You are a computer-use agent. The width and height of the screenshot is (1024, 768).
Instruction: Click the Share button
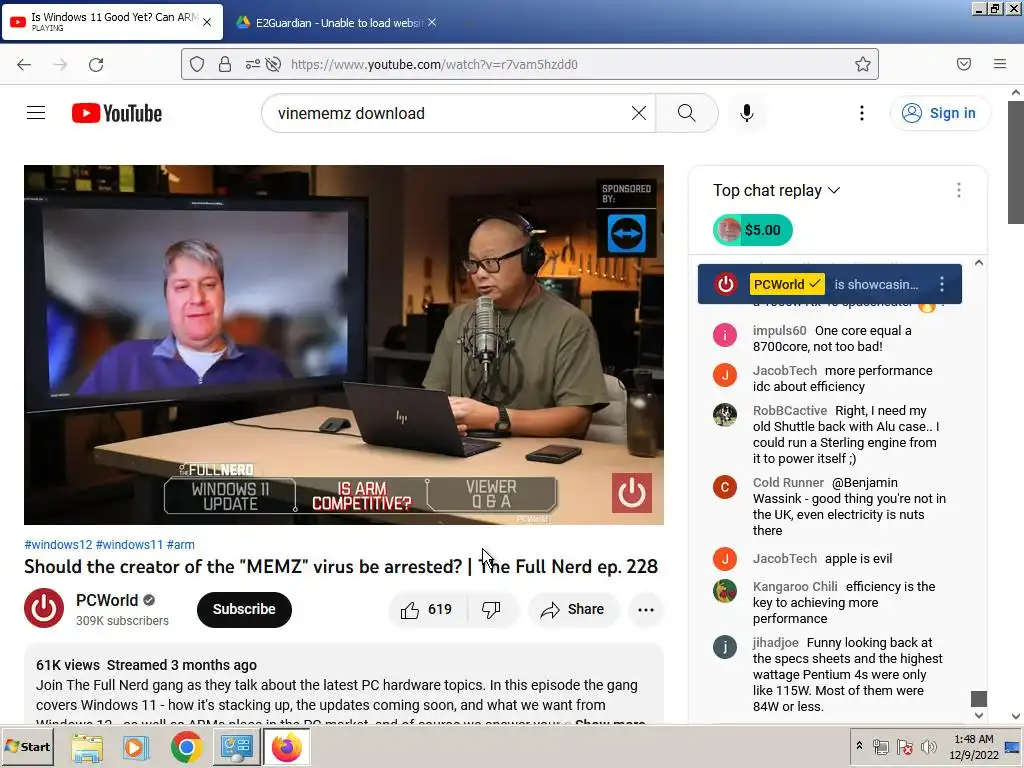coord(572,609)
